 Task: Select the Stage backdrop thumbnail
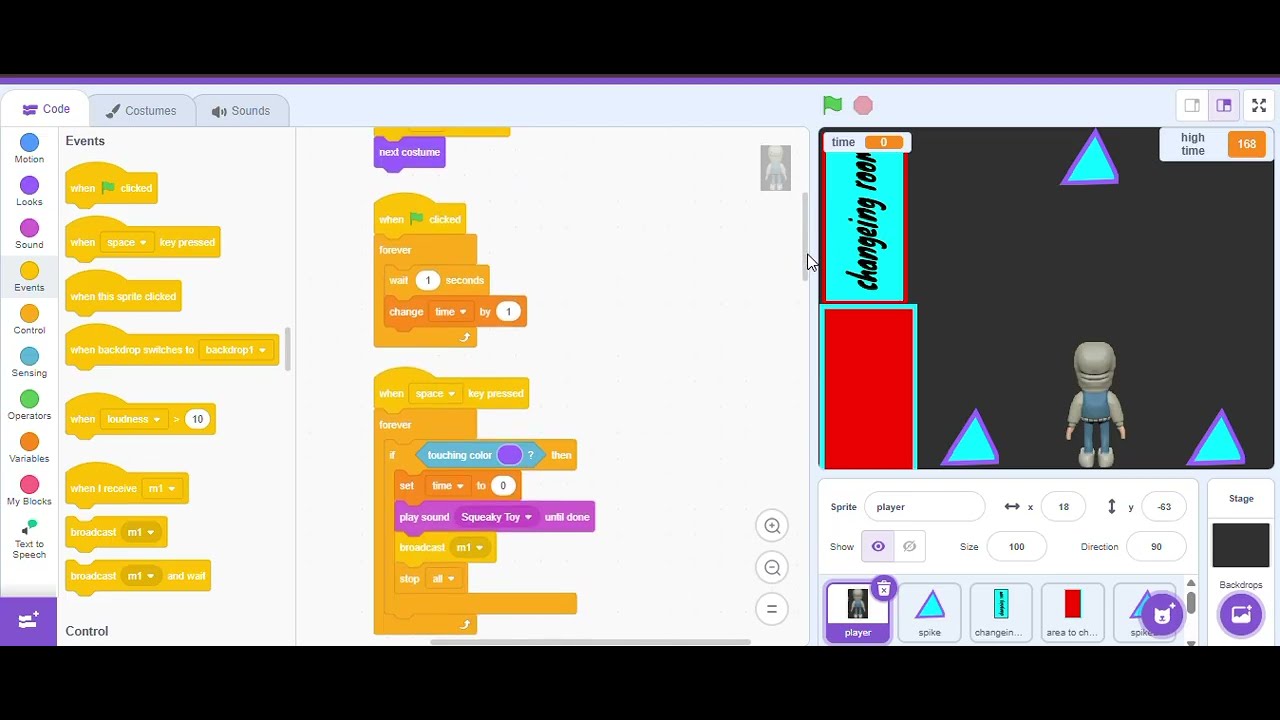coord(1241,546)
